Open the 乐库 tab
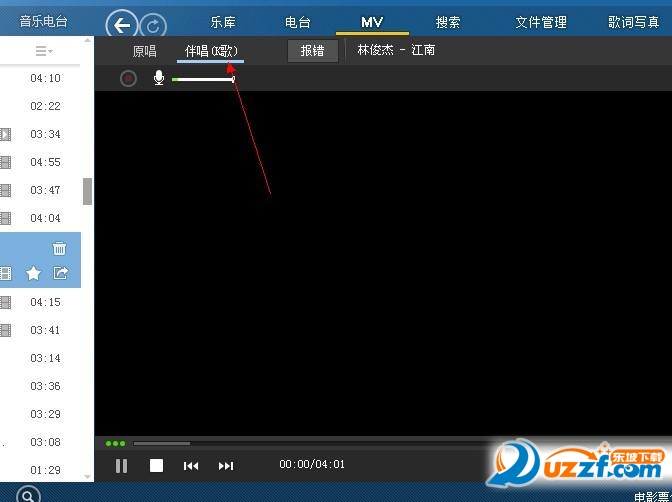Image resolution: width=672 pixels, height=502 pixels. [223, 22]
